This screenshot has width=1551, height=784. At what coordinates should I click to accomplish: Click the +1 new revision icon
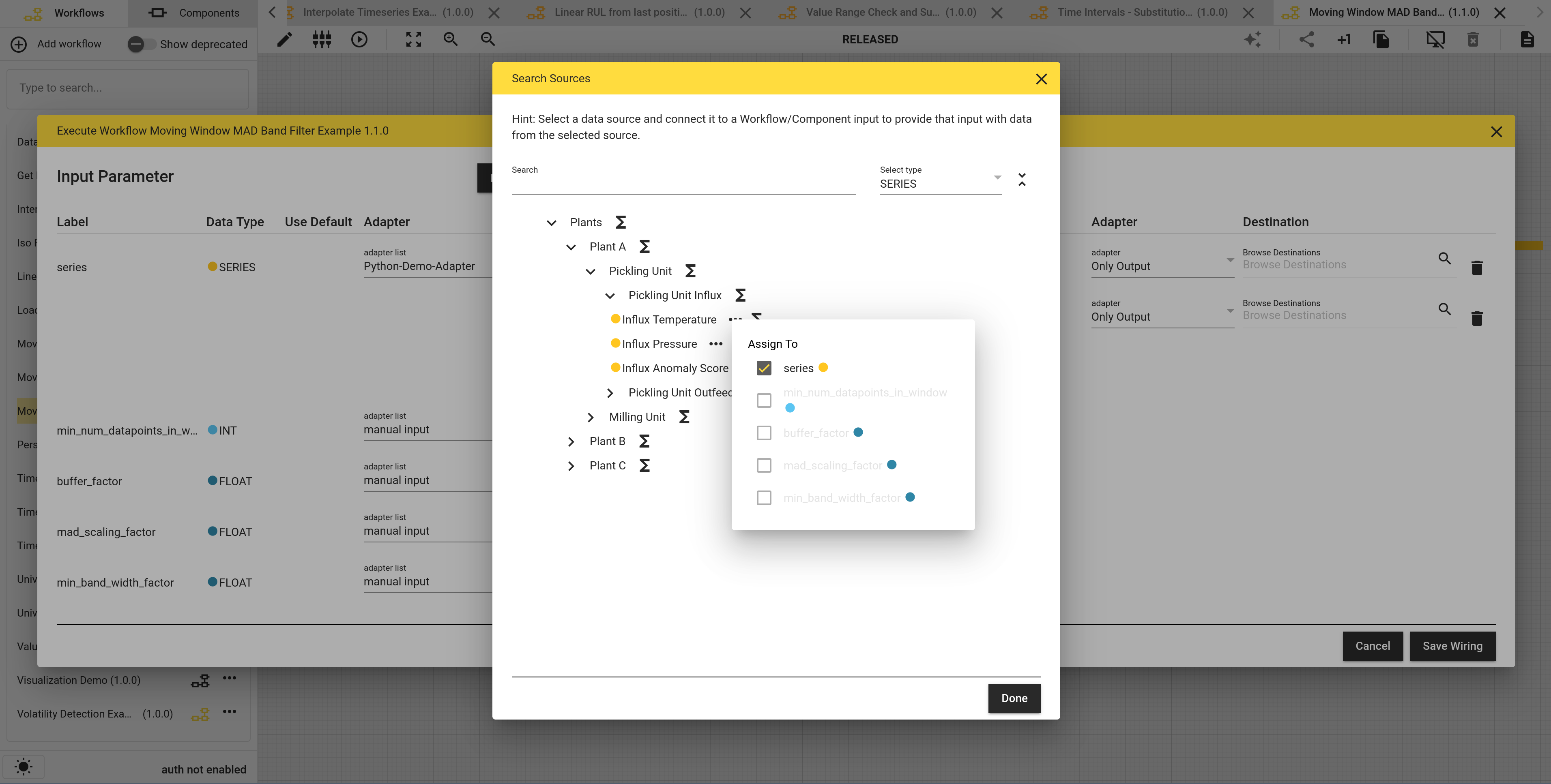(1344, 40)
